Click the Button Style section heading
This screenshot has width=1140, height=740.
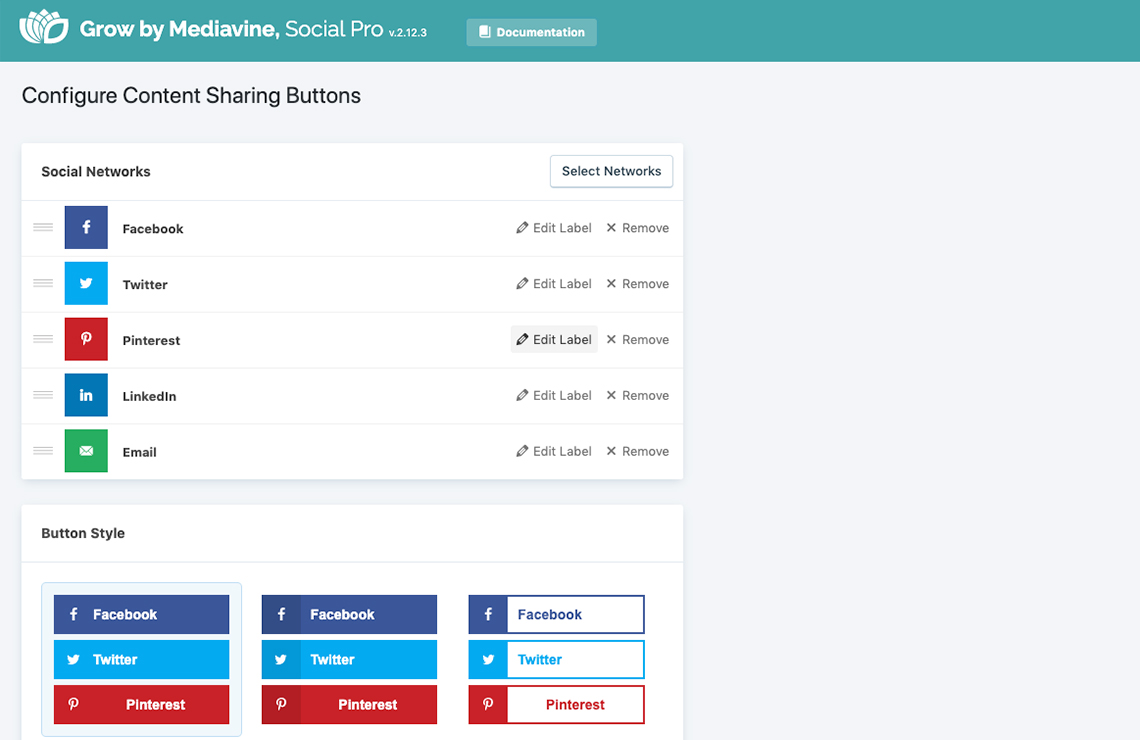83,533
